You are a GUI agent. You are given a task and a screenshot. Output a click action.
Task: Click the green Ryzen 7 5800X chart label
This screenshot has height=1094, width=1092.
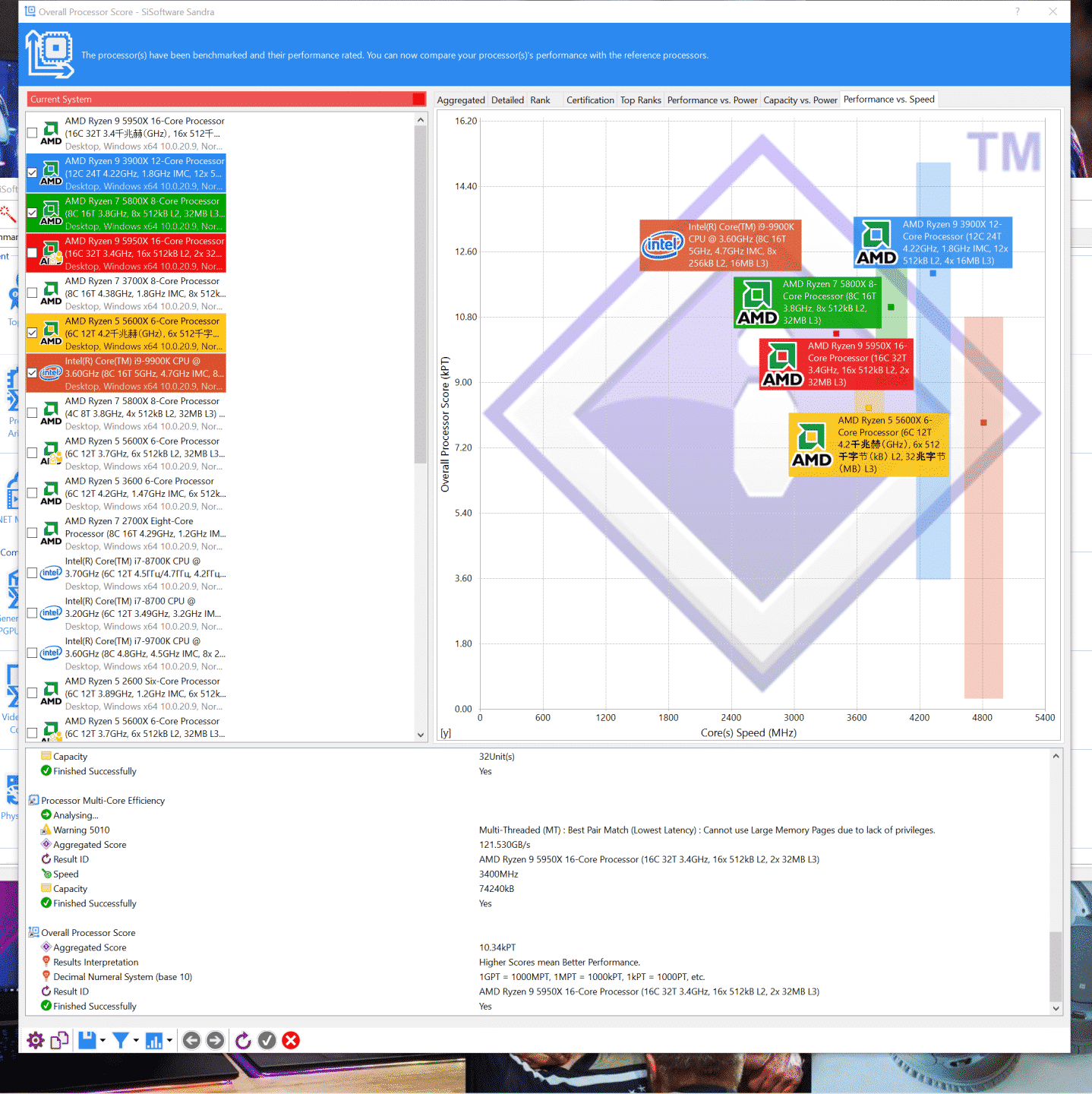point(807,302)
